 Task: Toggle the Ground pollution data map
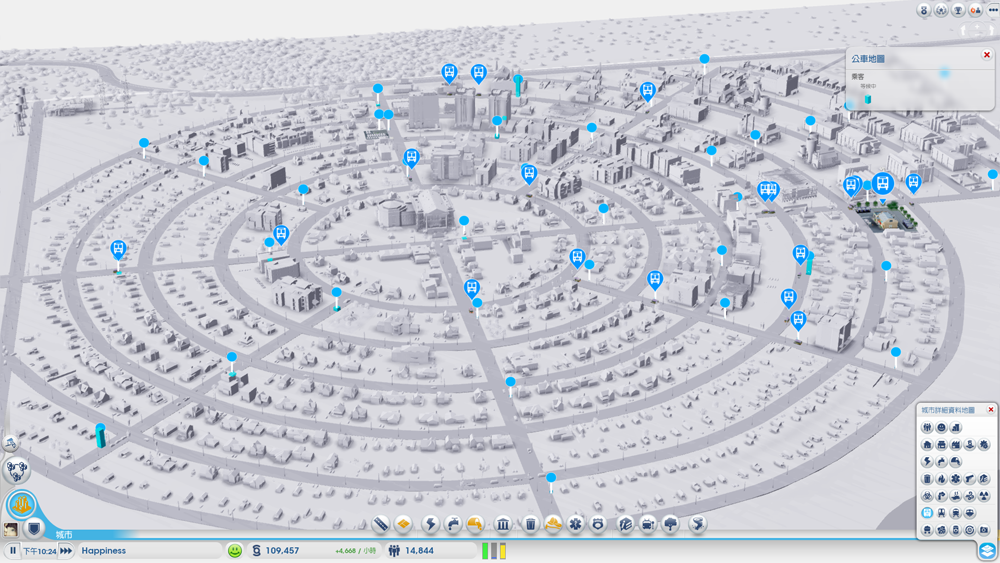click(x=955, y=496)
